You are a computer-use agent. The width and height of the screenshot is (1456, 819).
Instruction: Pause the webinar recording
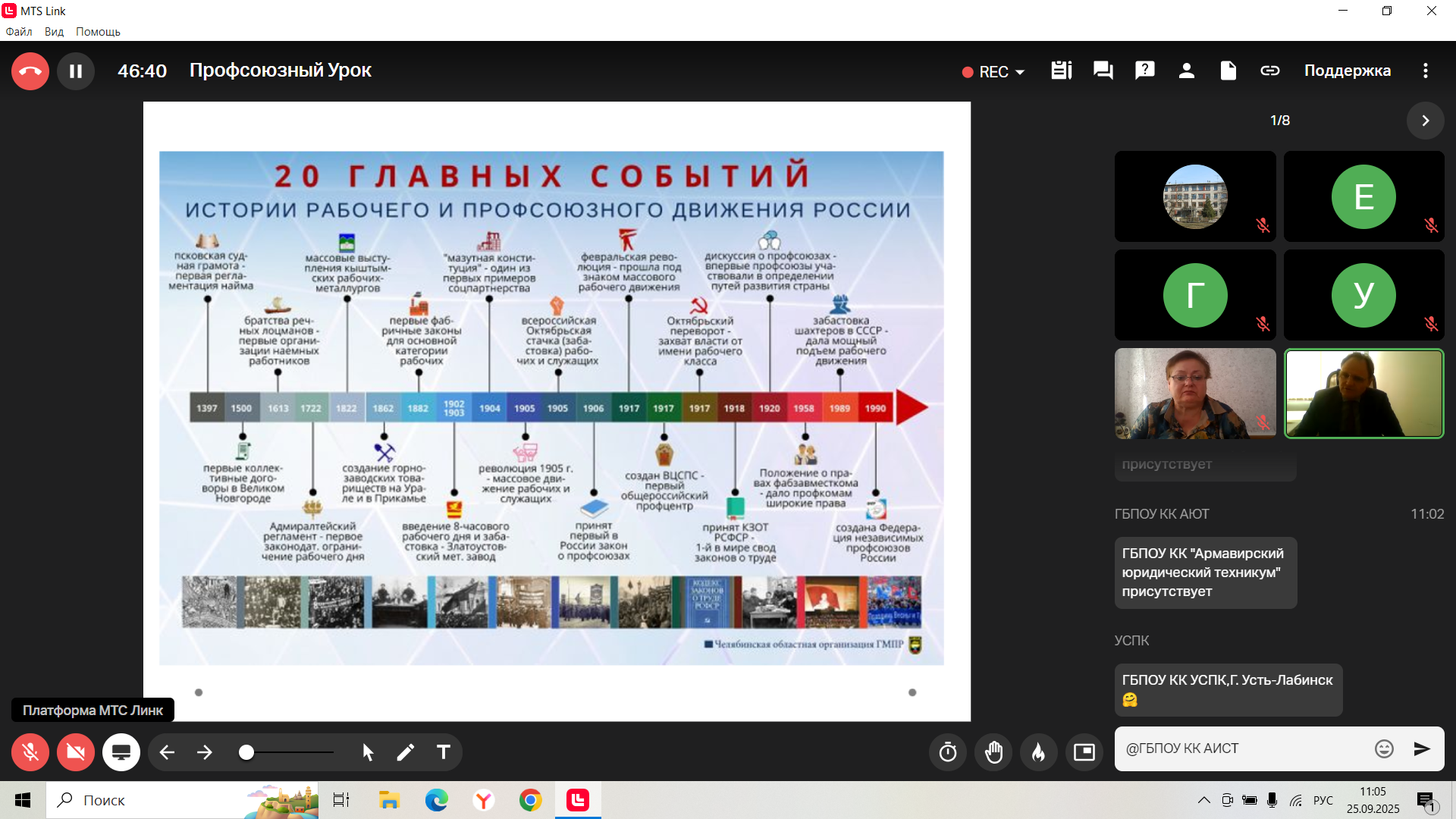tap(76, 71)
